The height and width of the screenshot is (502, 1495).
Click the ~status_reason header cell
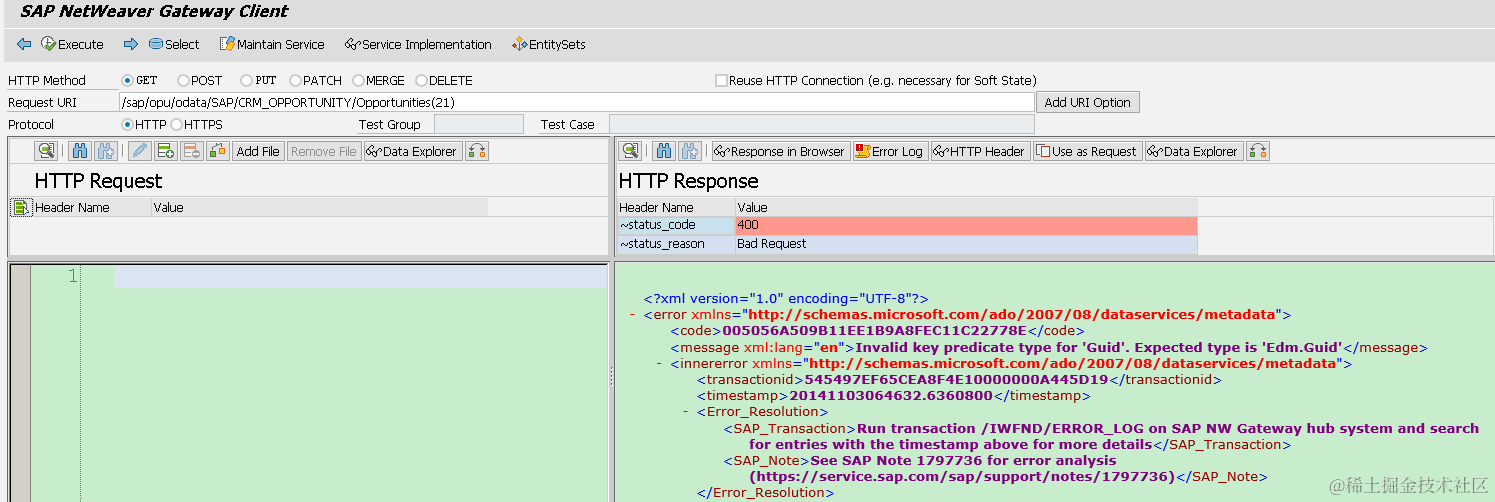coord(675,244)
